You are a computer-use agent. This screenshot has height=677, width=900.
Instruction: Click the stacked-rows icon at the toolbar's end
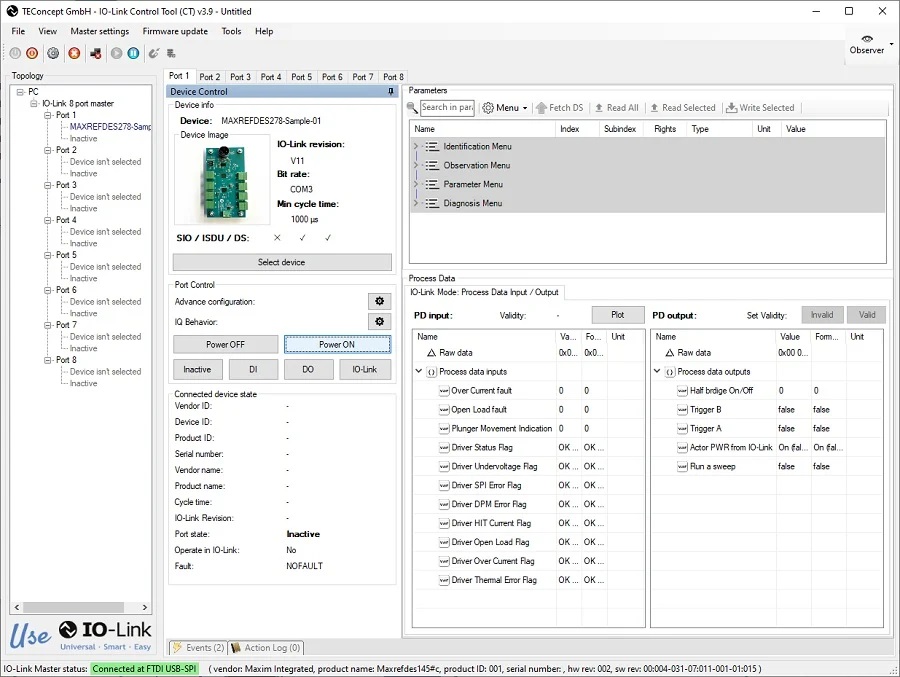click(171, 53)
